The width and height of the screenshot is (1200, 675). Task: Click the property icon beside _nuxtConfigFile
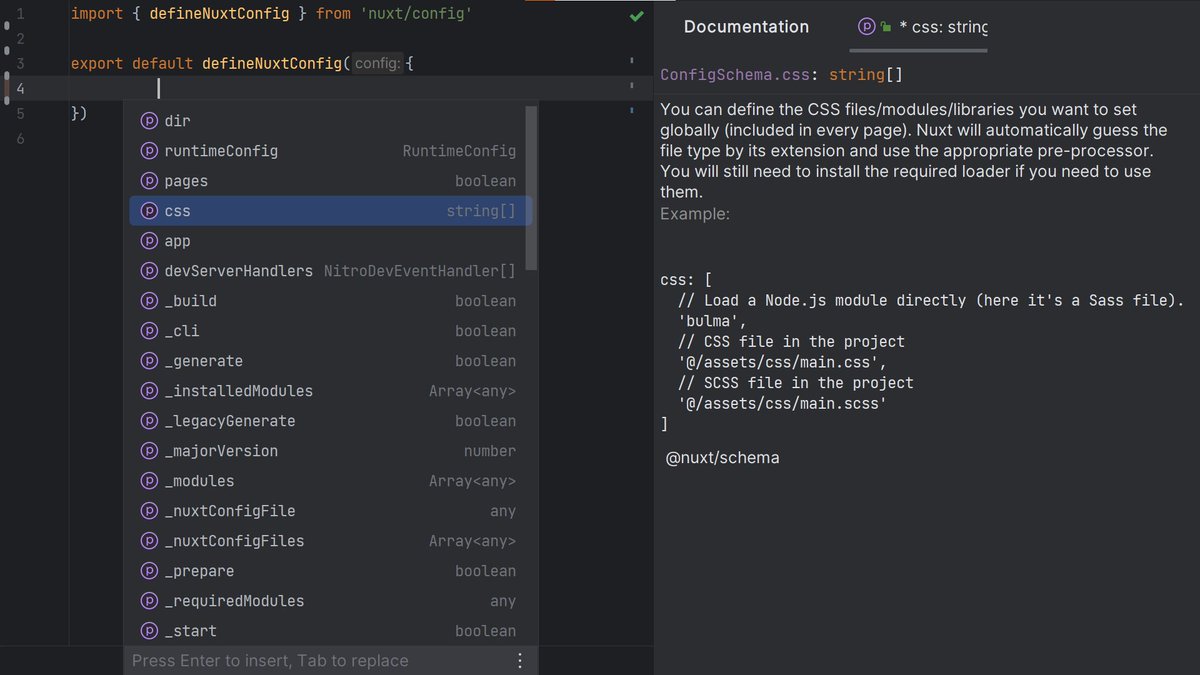[149, 511]
